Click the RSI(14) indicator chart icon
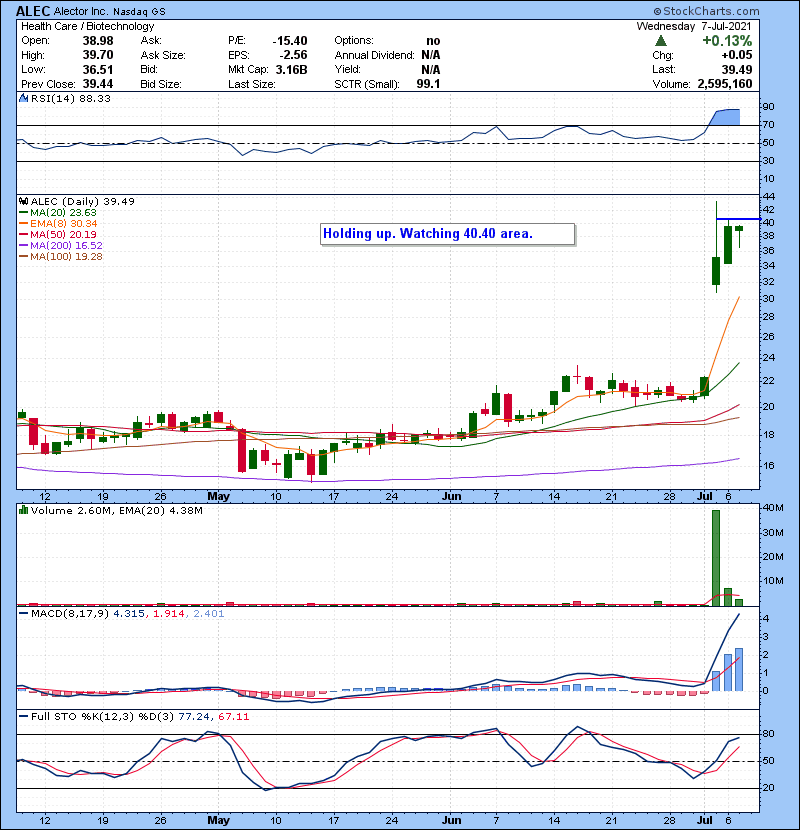This screenshot has height=830, width=800. [x=23, y=98]
